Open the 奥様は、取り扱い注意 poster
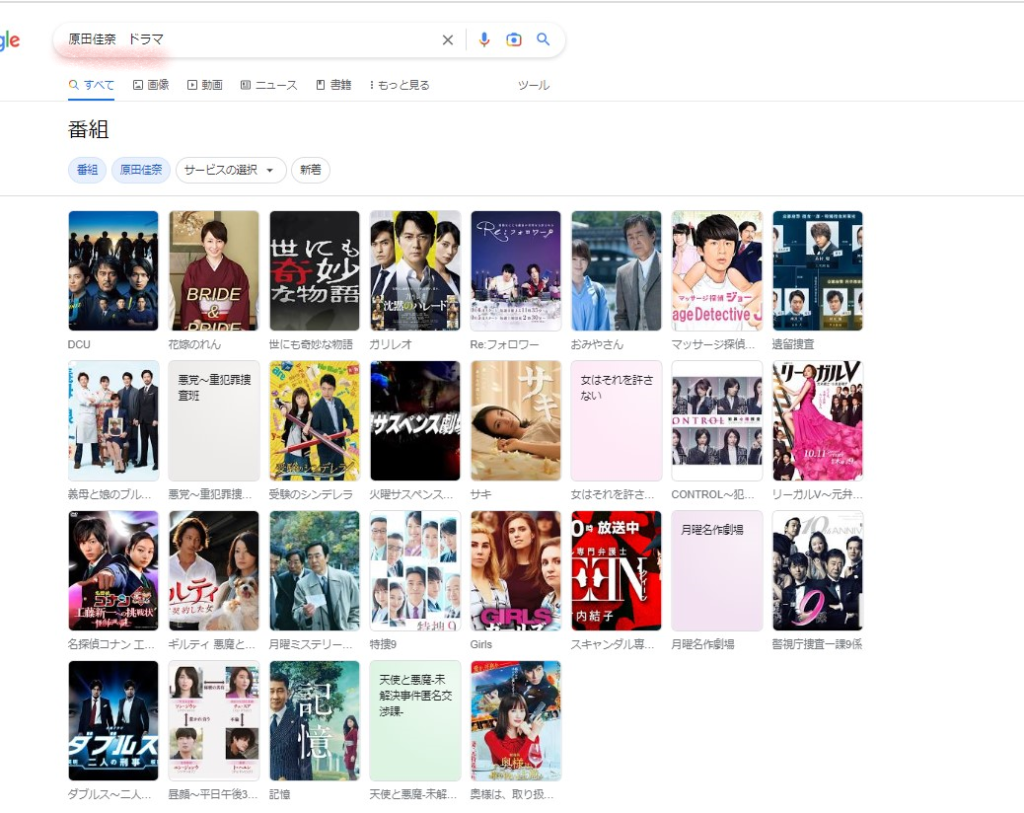 point(516,721)
